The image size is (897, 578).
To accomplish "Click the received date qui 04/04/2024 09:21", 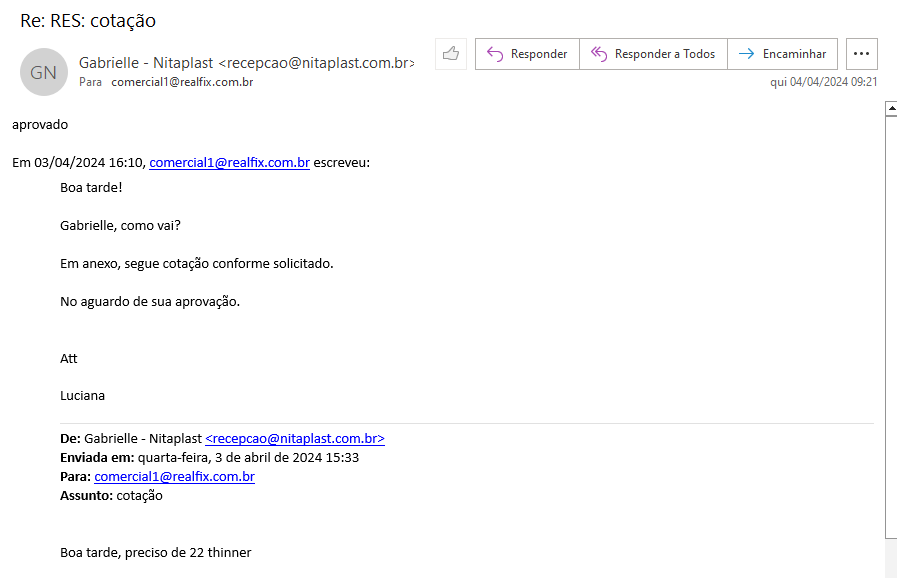I will (823, 82).
